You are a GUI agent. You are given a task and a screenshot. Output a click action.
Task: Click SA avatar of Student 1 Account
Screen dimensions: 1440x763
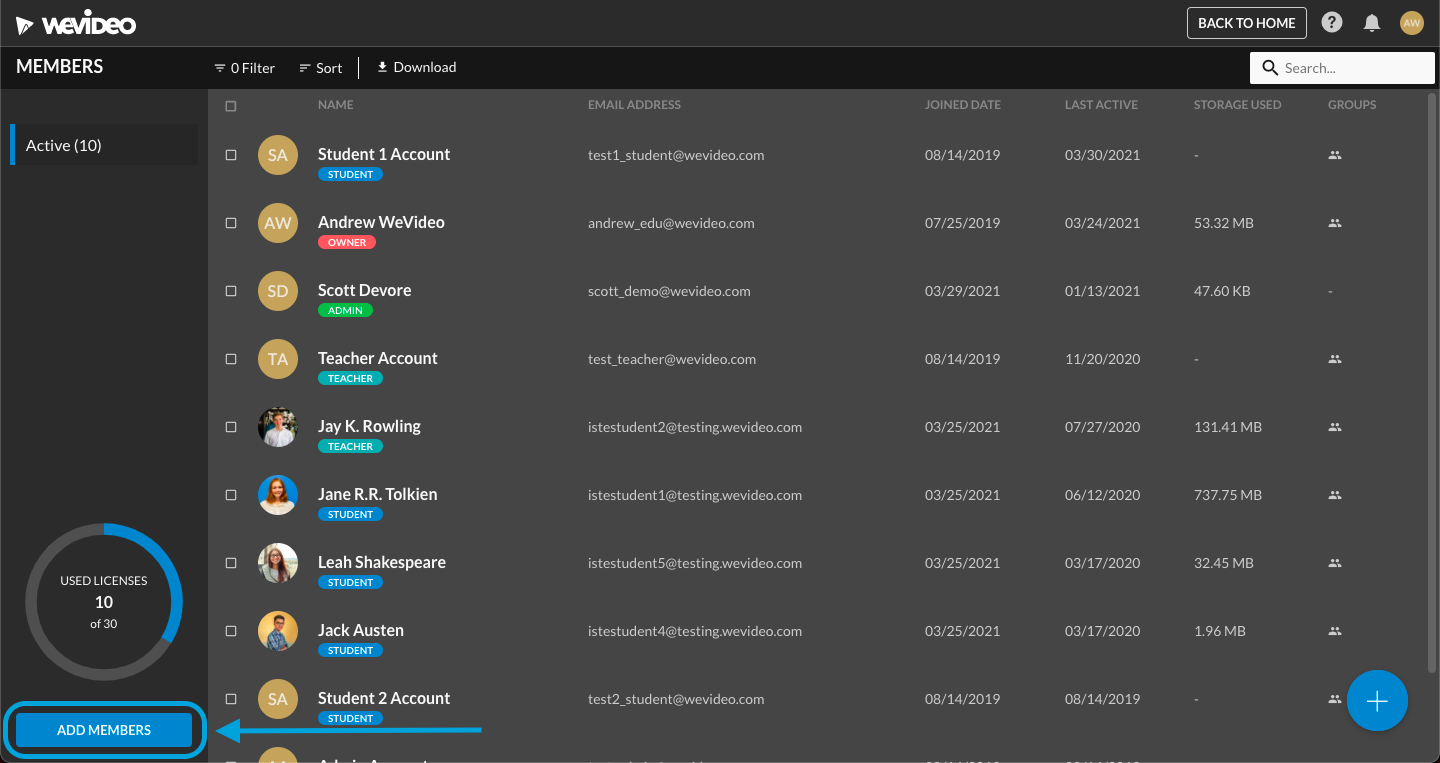pyautogui.click(x=278, y=155)
